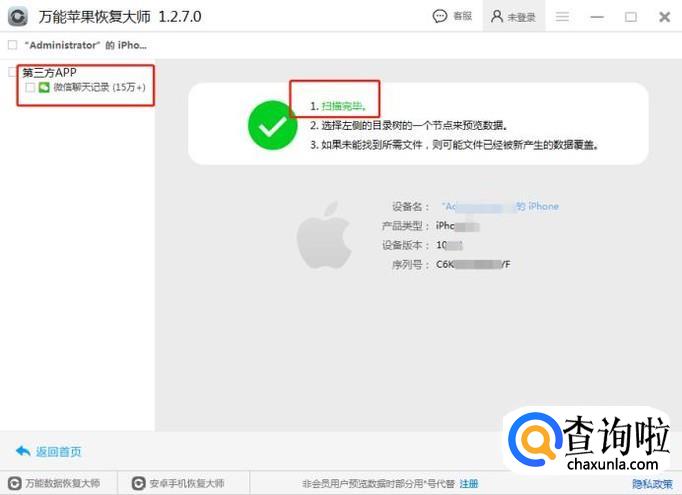Select the 第三方APP tree category
Viewport: 682px width, 495px height.
pos(49,72)
